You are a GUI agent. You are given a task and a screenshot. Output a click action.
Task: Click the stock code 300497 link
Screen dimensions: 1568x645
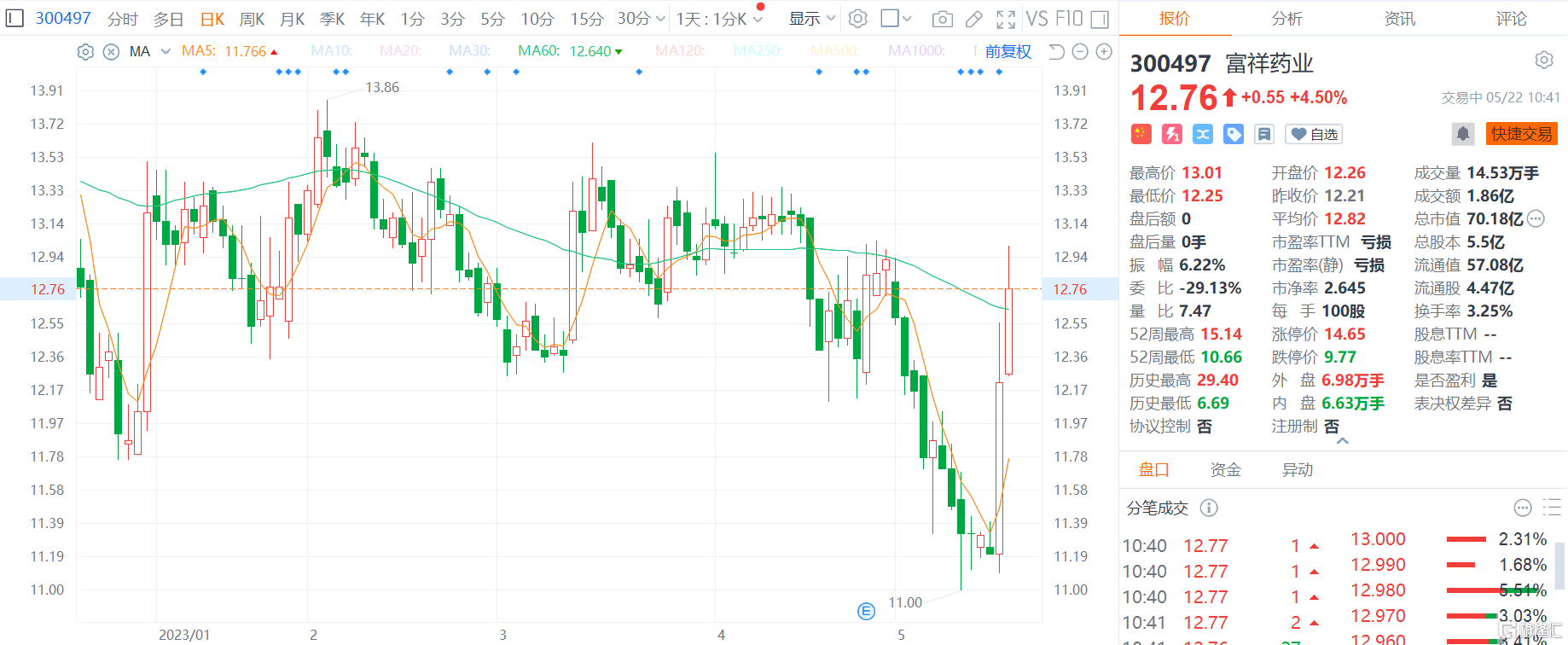pyautogui.click(x=63, y=18)
